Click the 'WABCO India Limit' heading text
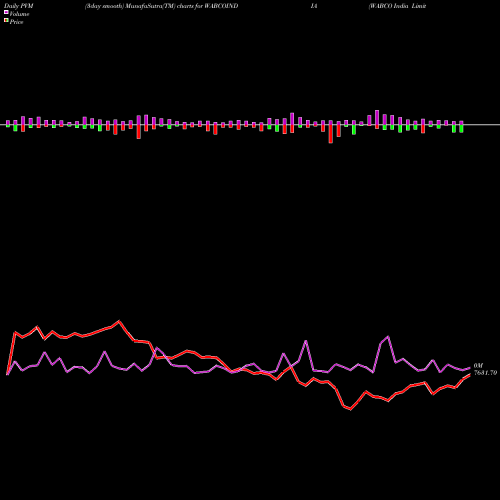 [398, 6]
